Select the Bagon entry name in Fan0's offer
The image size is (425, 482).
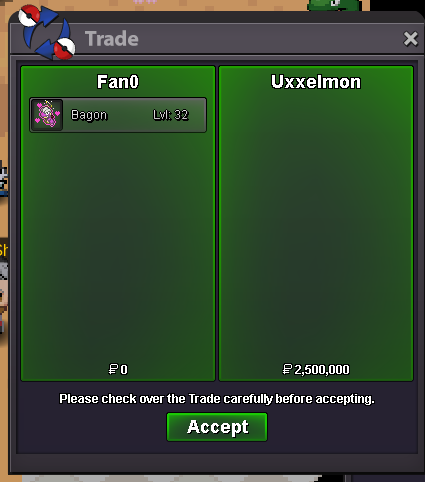point(89,115)
